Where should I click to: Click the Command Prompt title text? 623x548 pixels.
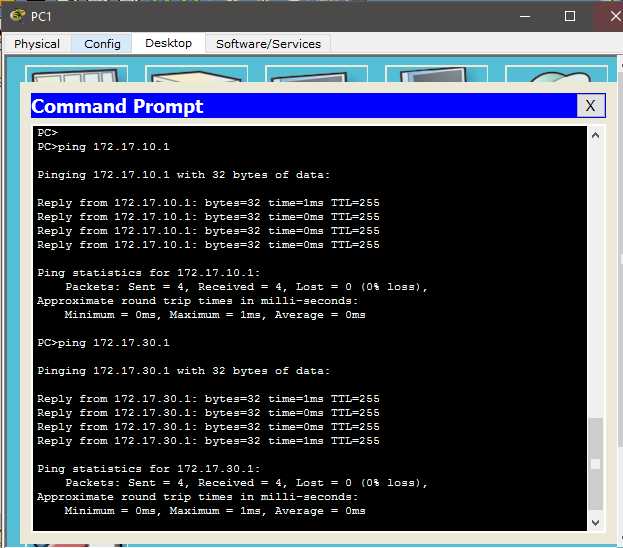(117, 107)
